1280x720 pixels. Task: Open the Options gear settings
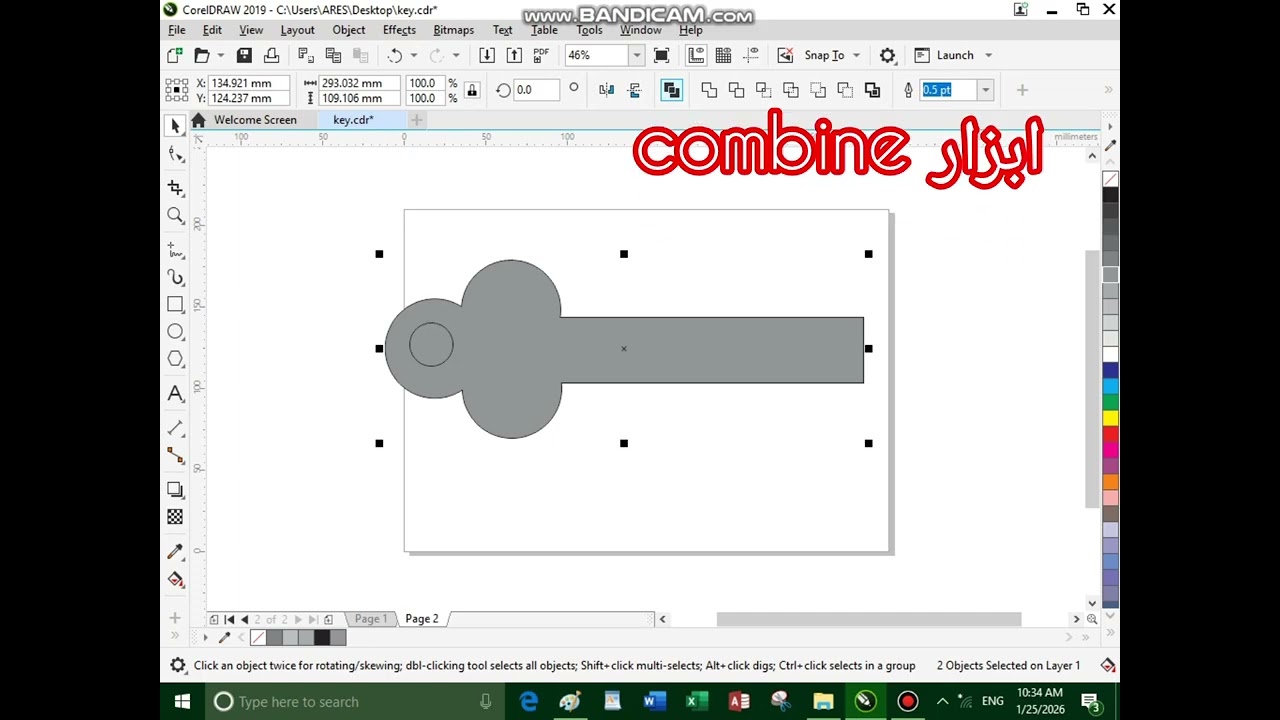coord(887,56)
